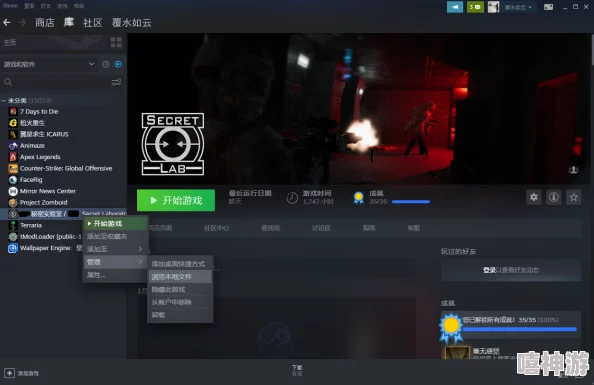Image resolution: width=594 pixels, height=385 pixels.
Task: Open the 好友 (Friends) menu
Action: (45, 6)
